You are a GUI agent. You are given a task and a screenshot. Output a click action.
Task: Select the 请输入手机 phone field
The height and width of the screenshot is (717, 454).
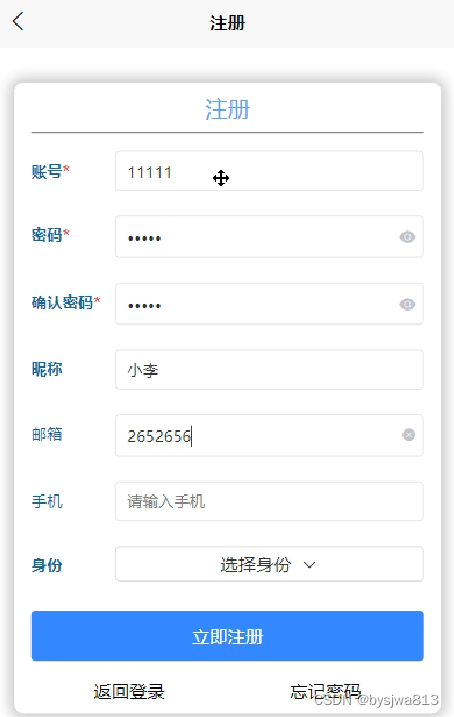click(269, 501)
